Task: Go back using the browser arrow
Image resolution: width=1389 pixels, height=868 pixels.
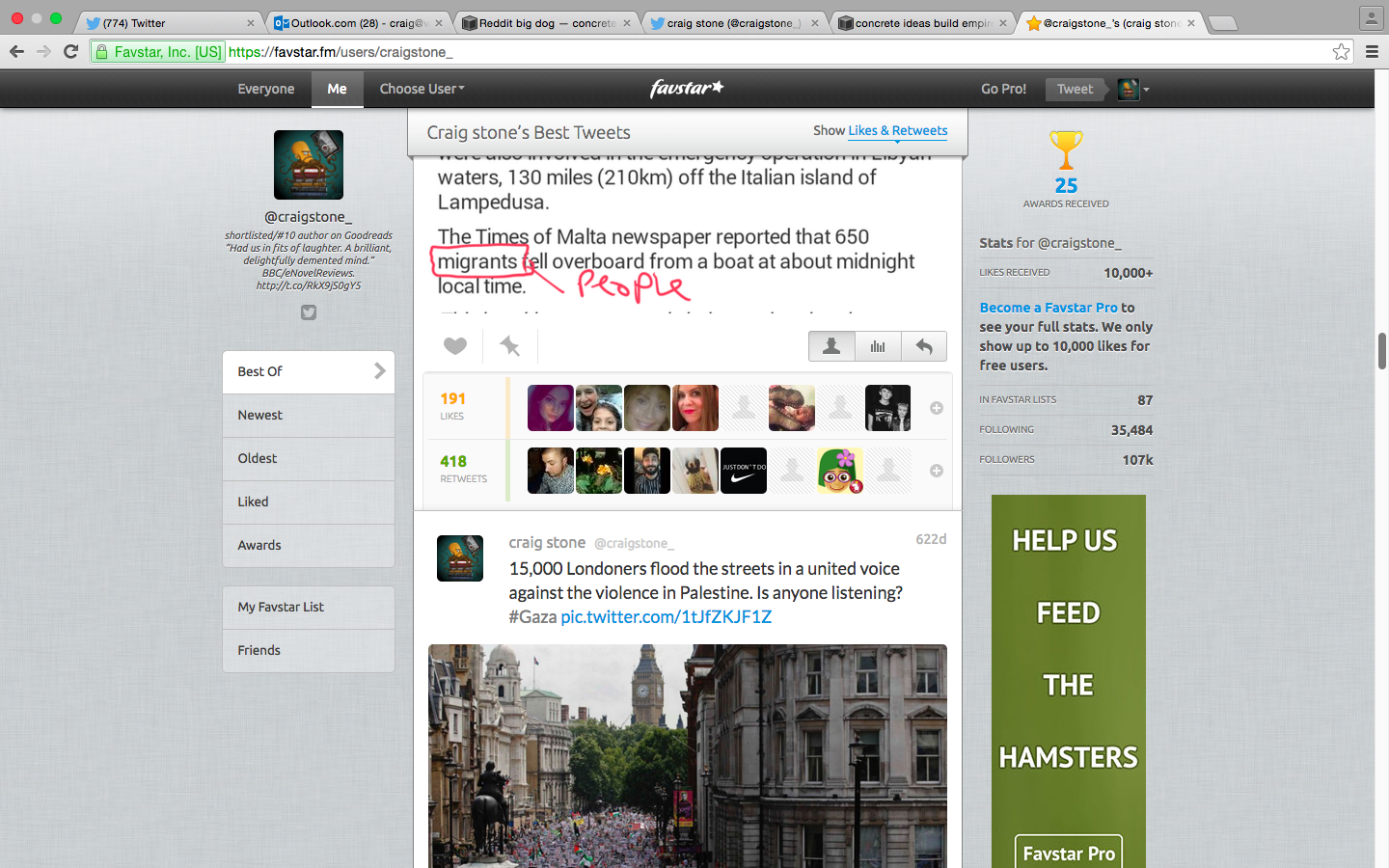Action: tap(16, 51)
